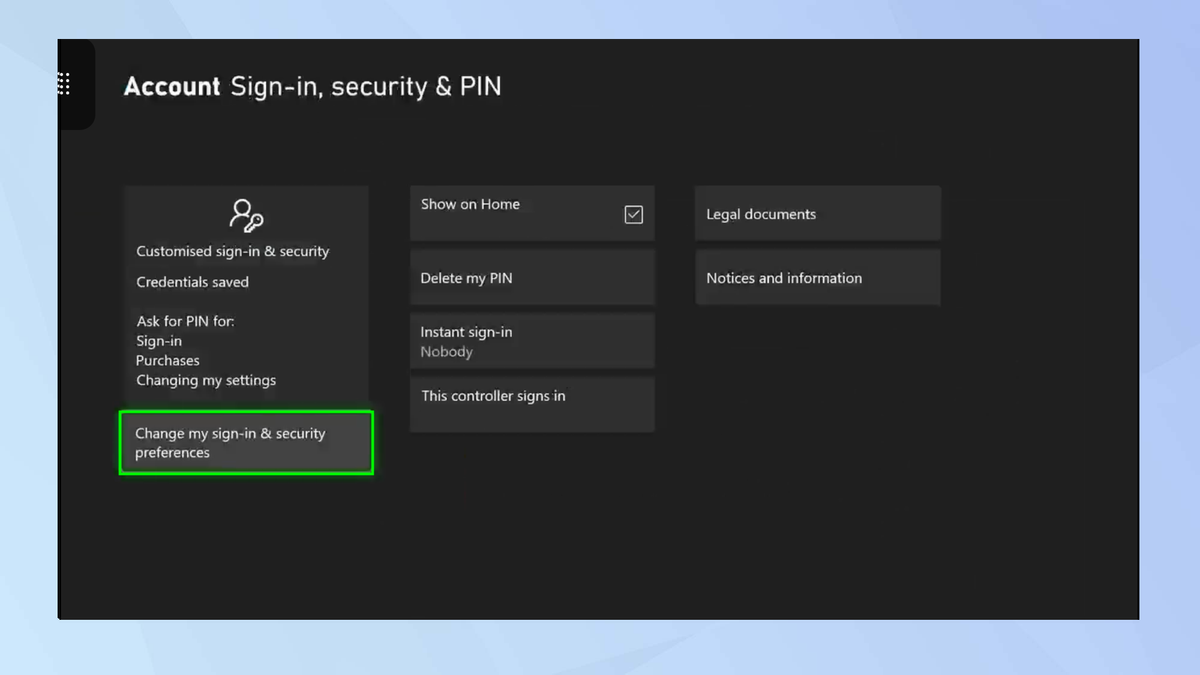Open Notices and information

(x=817, y=277)
